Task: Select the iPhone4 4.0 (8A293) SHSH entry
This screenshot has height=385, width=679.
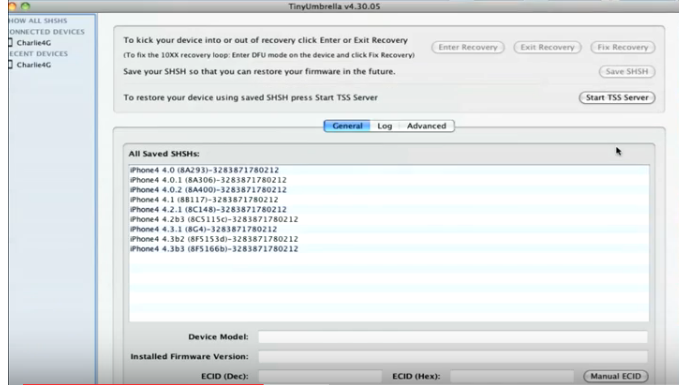Action: point(389,170)
